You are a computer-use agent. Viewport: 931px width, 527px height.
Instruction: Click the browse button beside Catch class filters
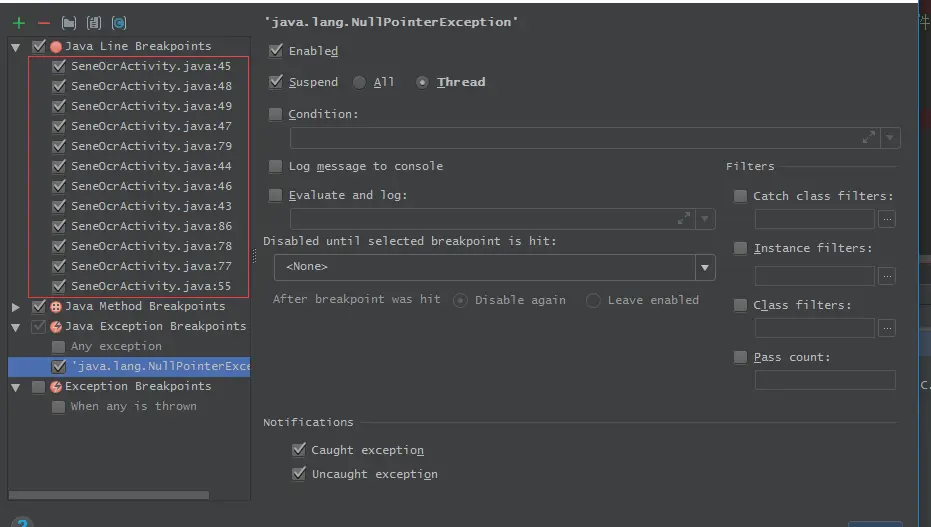click(887, 219)
